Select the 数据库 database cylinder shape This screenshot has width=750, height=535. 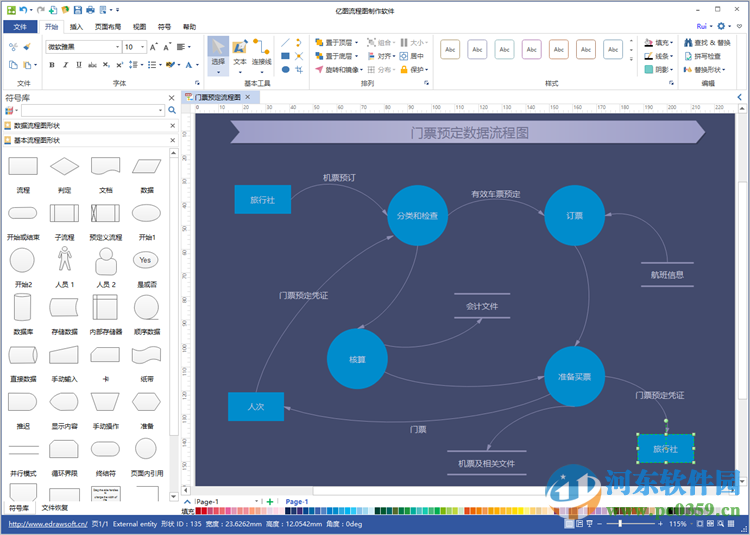click(23, 307)
